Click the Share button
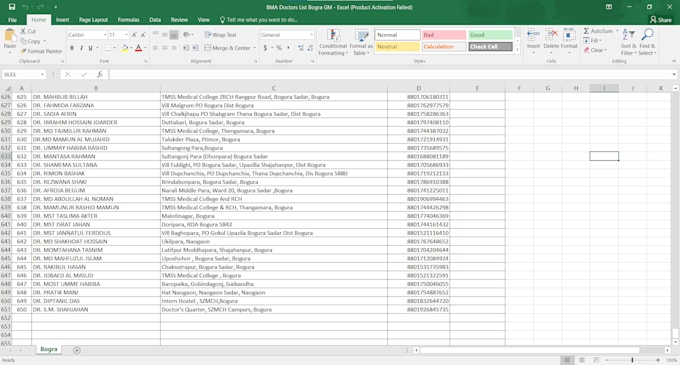The width and height of the screenshot is (680, 365). (661, 20)
